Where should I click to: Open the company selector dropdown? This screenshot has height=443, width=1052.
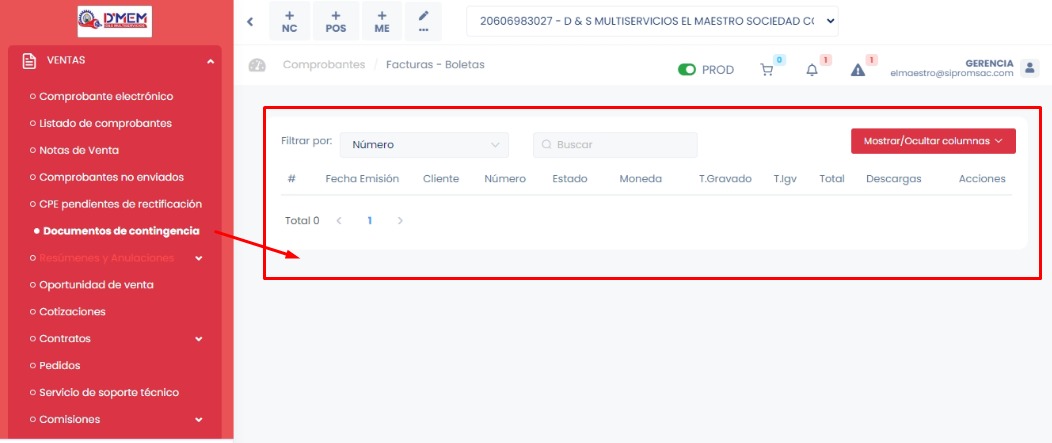pos(652,19)
